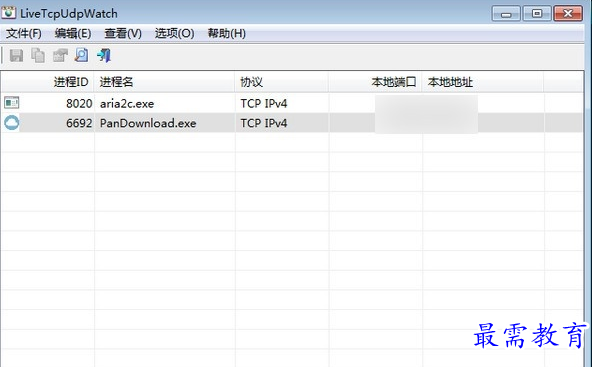This screenshot has height=367, width=595.
Task: Select aria2c.exe process name
Action: tap(127, 104)
